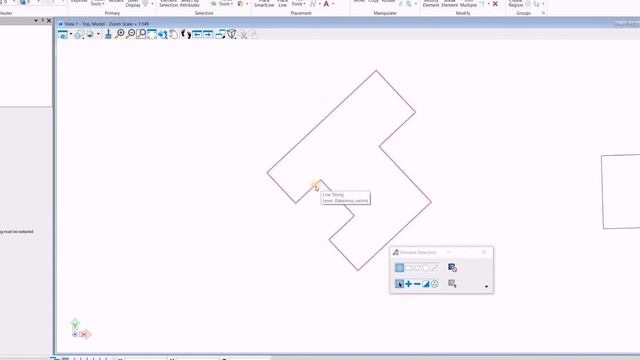Viewport: 640px width, 360px height.
Task: Choose Line selection method in Element Selection
Action: coord(435,268)
